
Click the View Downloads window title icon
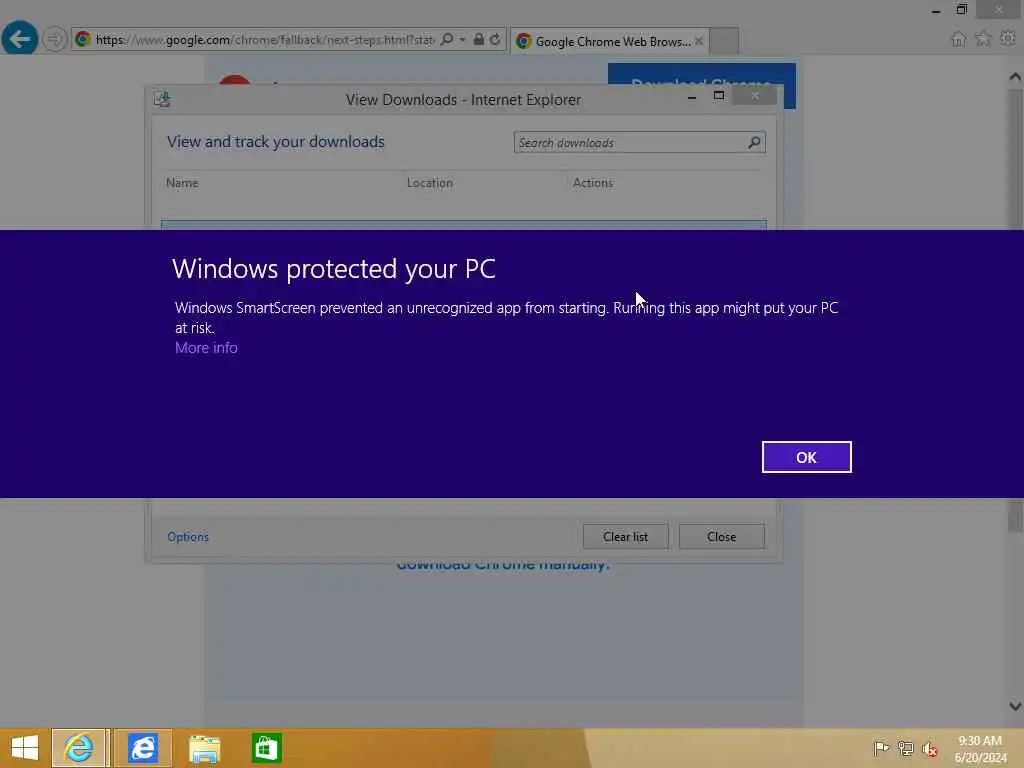pyautogui.click(x=162, y=99)
